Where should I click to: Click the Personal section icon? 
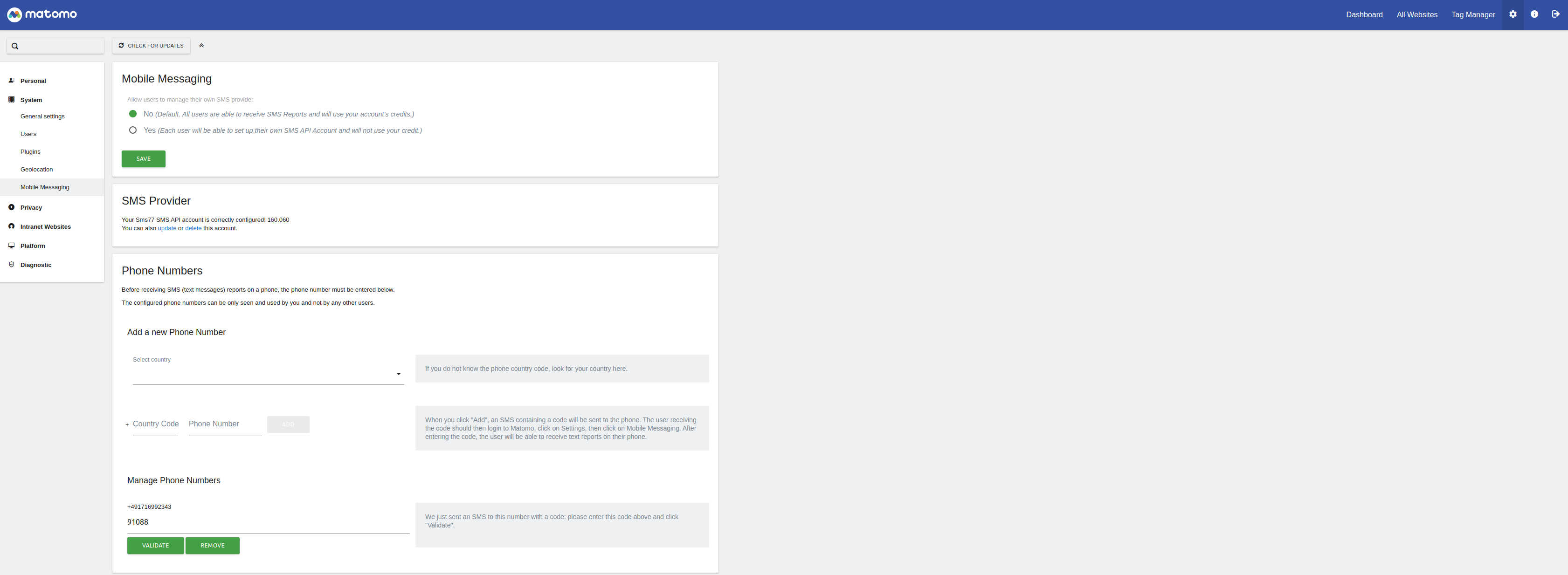pyautogui.click(x=12, y=80)
